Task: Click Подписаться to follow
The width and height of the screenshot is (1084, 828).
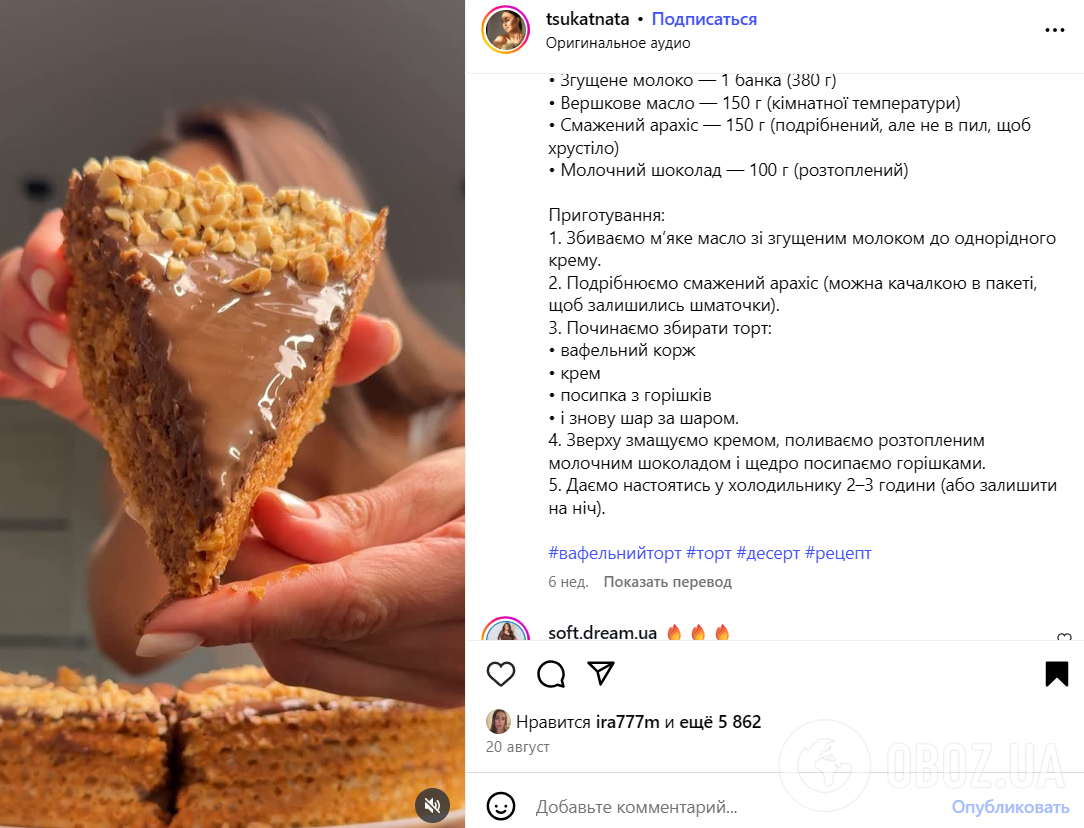Action: pyautogui.click(x=704, y=19)
